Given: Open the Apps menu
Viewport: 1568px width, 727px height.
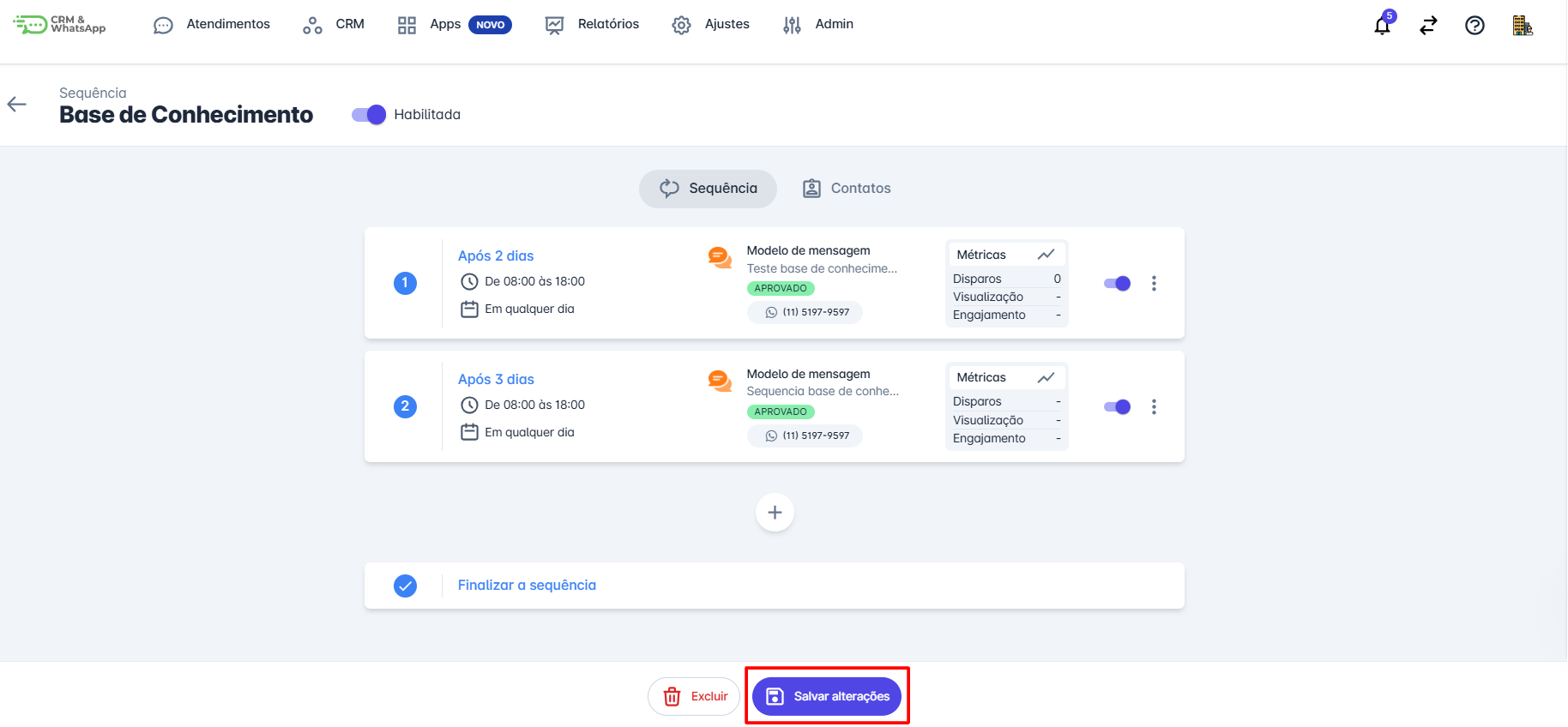Looking at the screenshot, I should (445, 25).
